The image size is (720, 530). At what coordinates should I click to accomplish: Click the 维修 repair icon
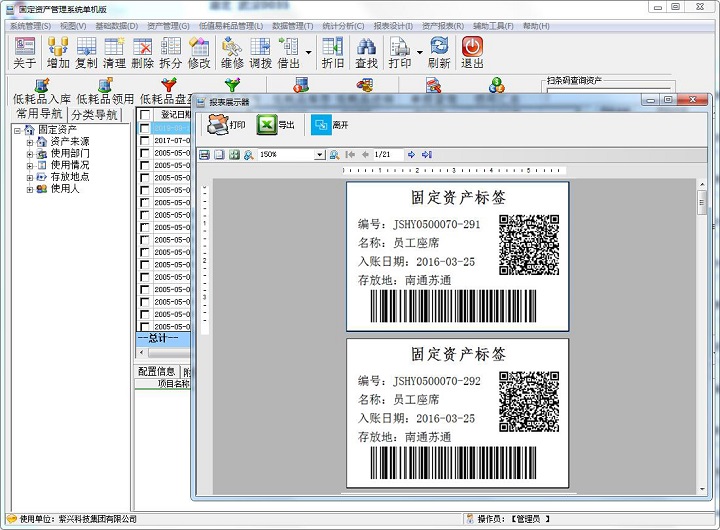(232, 53)
